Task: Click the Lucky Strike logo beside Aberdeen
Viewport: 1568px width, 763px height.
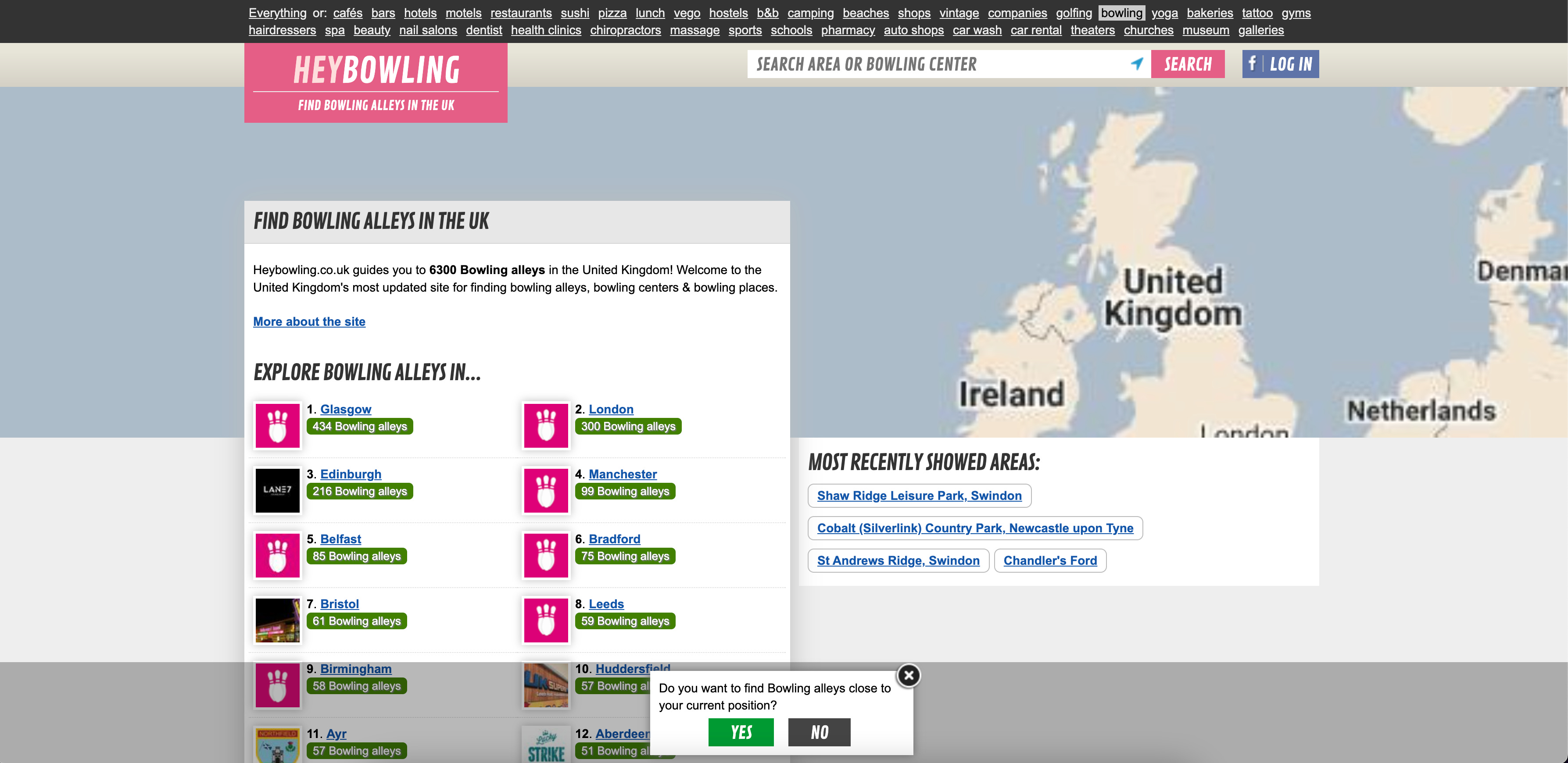Action: [x=546, y=745]
